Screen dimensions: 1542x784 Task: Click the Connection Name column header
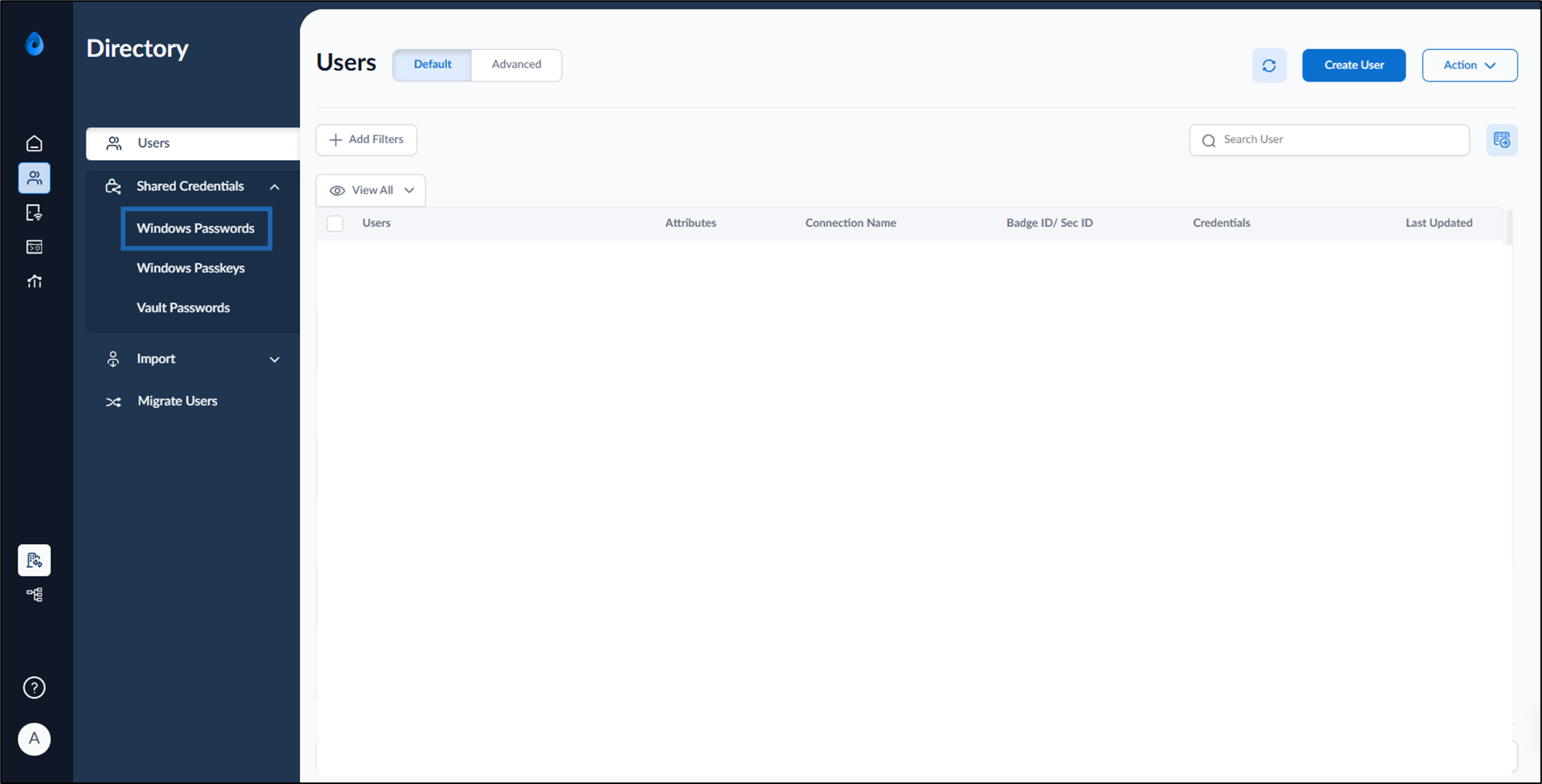(x=850, y=223)
